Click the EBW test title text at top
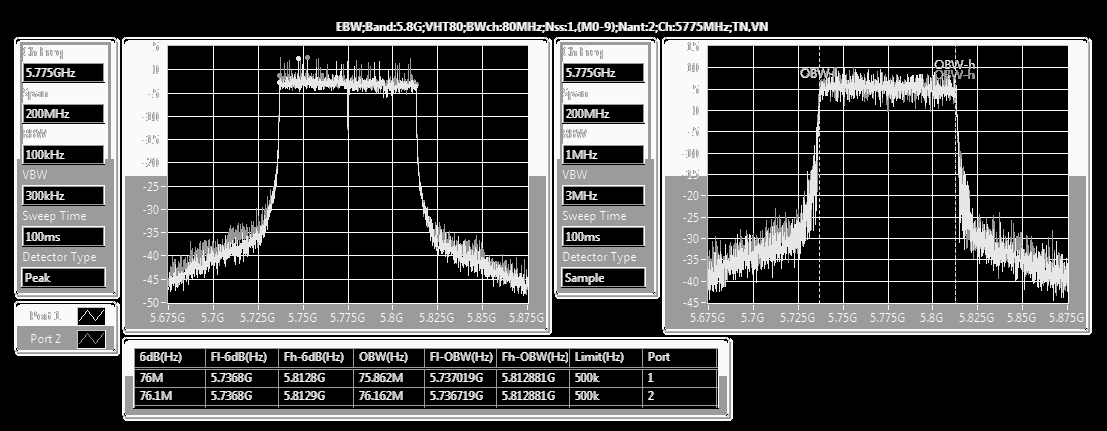1107x431 pixels. [x=552, y=26]
